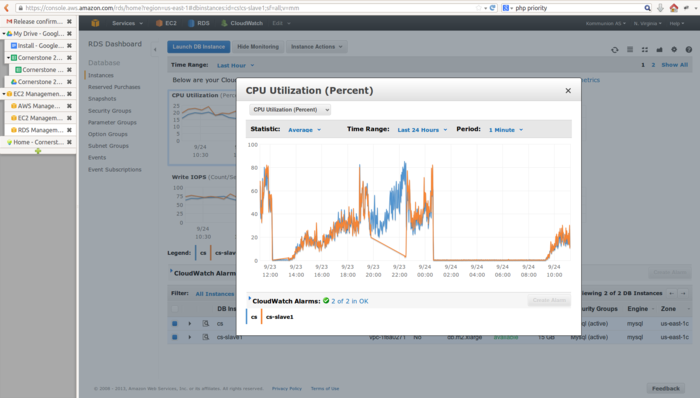
Task: Open CloudWatch service shortcut
Action: [x=242, y=23]
